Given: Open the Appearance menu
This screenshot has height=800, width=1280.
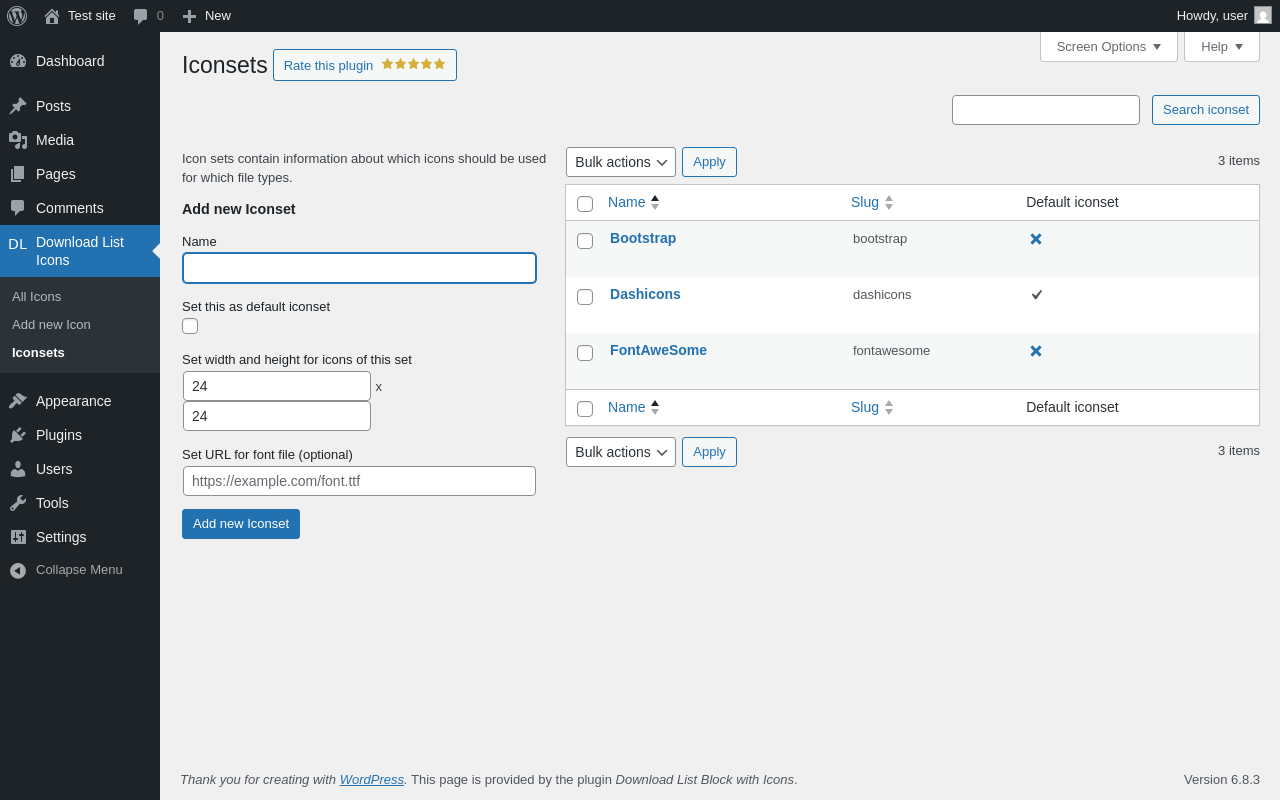Looking at the screenshot, I should coord(80,401).
